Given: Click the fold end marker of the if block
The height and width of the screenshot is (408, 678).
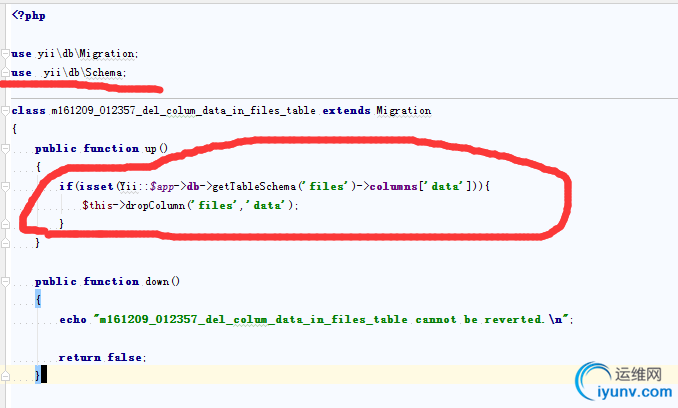Looking at the screenshot, I should 5,224.
